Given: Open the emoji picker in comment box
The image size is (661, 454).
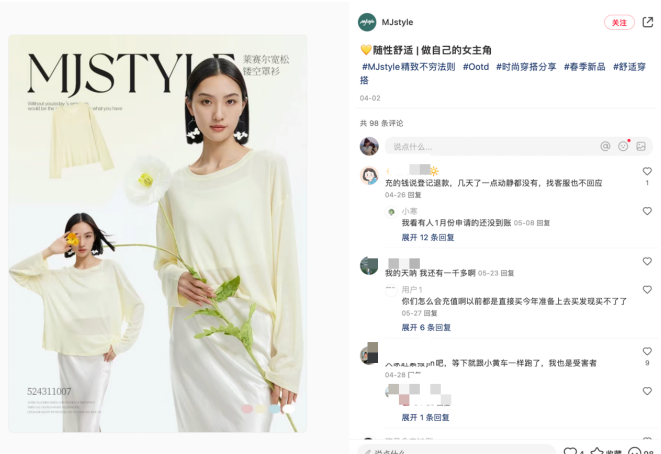Looking at the screenshot, I should 623,146.
